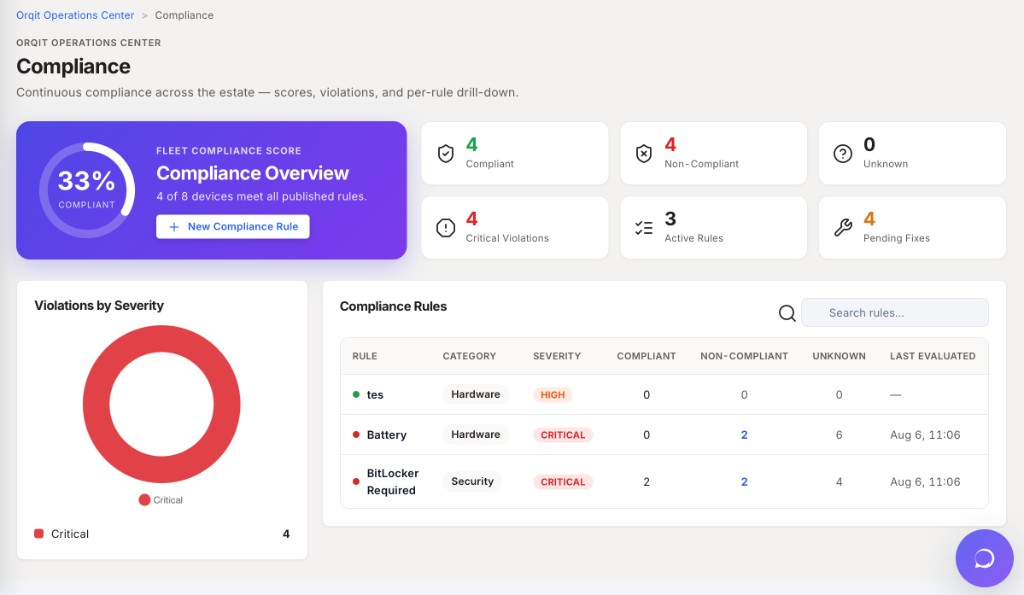Click the square Critical swatch beside the count 4
The height and width of the screenshot is (595, 1024).
coord(39,534)
